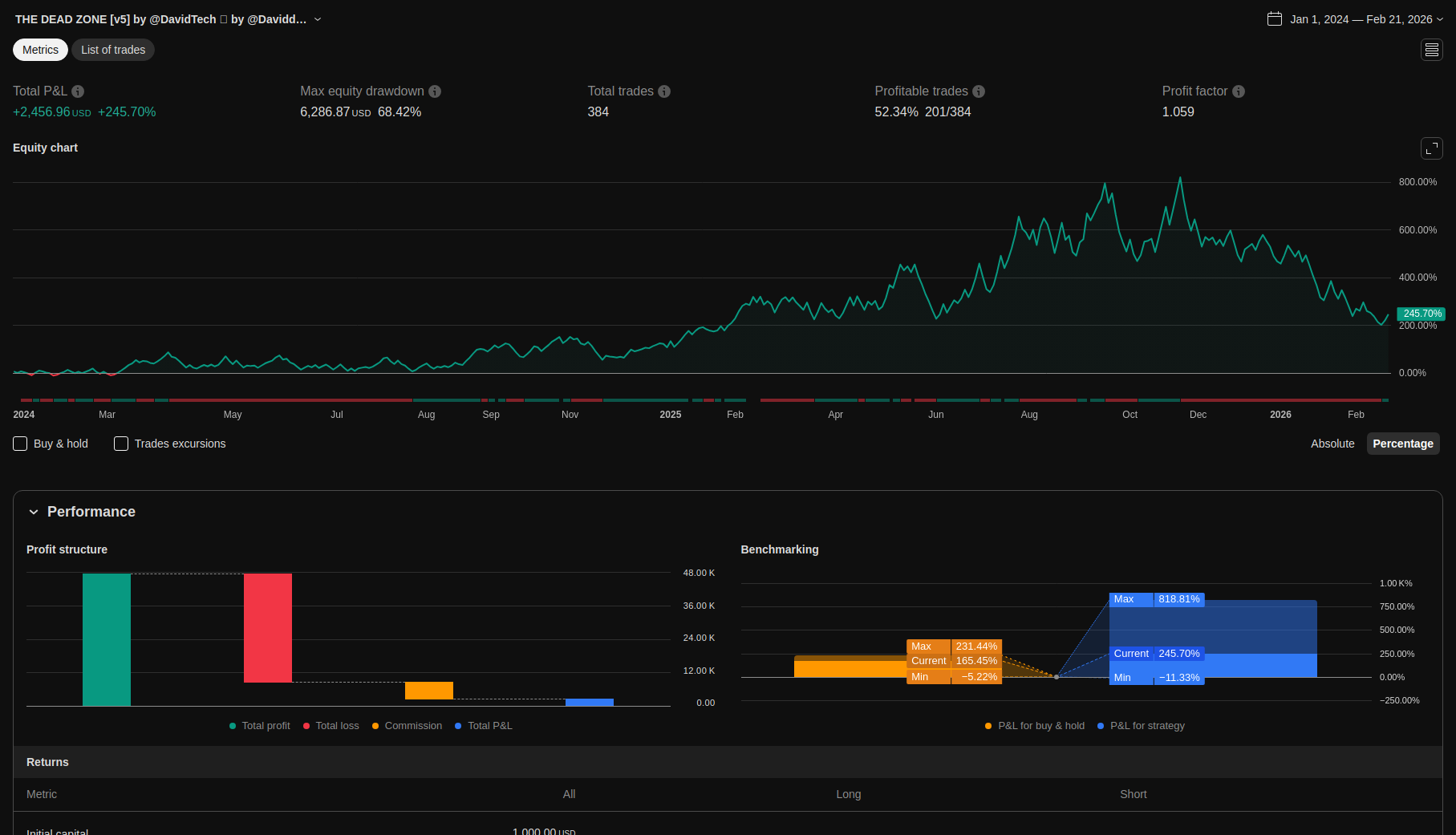Viewport: 1456px width, 835px height.
Task: Enable the Buy & hold checkbox
Action: tap(21, 444)
